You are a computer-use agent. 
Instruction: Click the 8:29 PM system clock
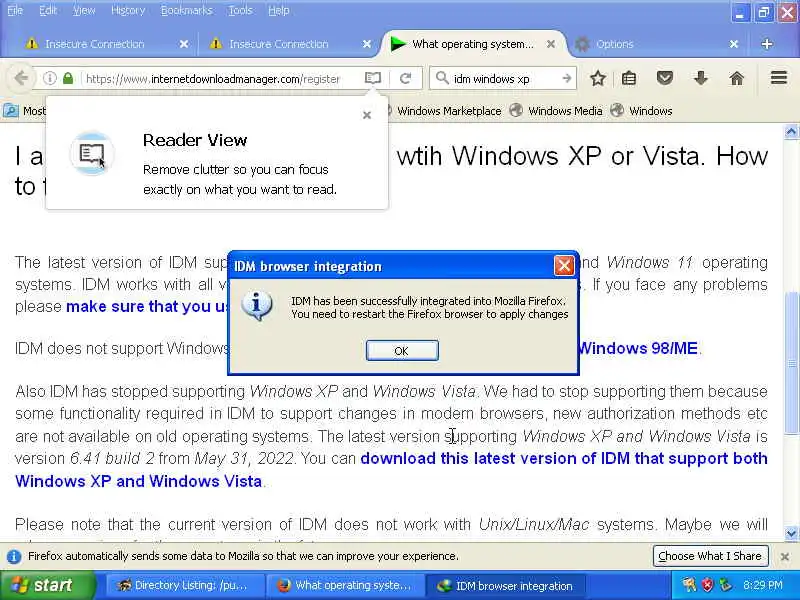(x=763, y=585)
